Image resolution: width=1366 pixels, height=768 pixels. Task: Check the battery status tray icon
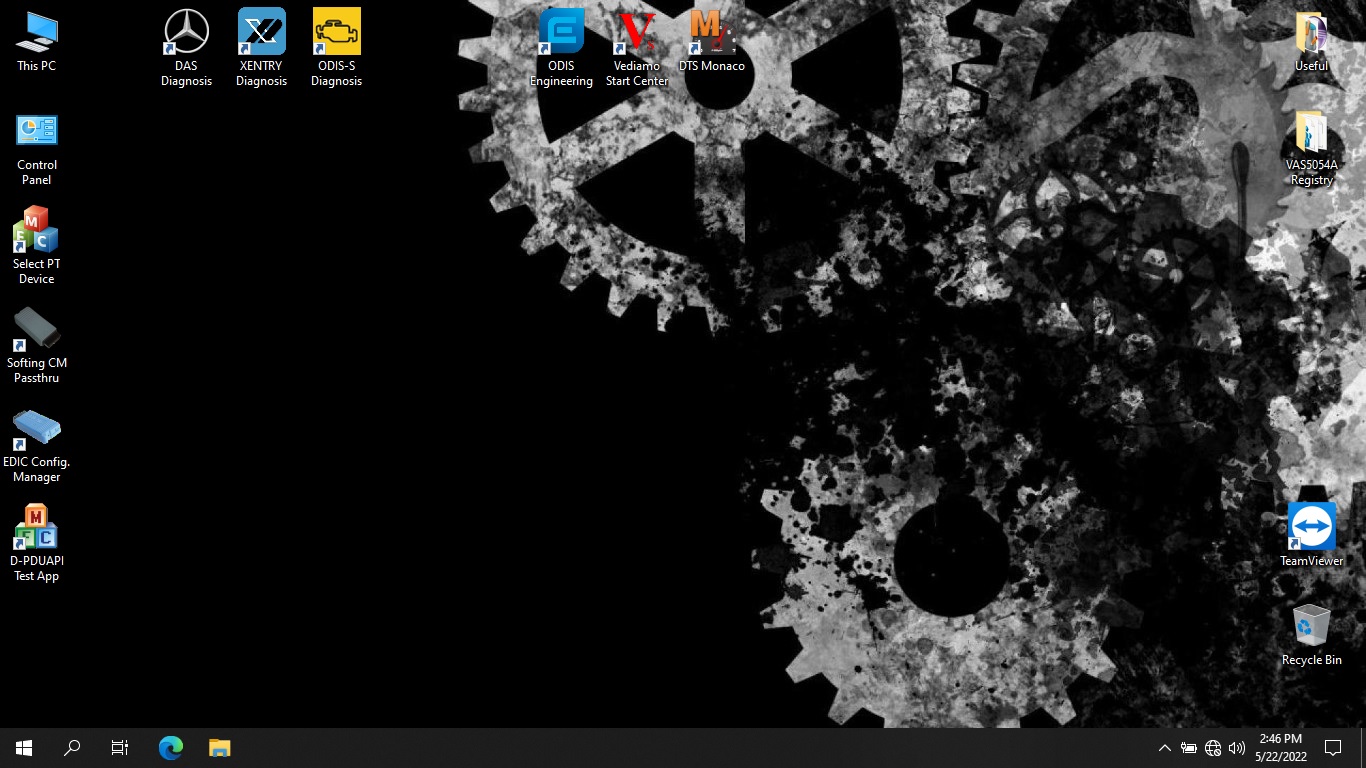[1189, 748]
